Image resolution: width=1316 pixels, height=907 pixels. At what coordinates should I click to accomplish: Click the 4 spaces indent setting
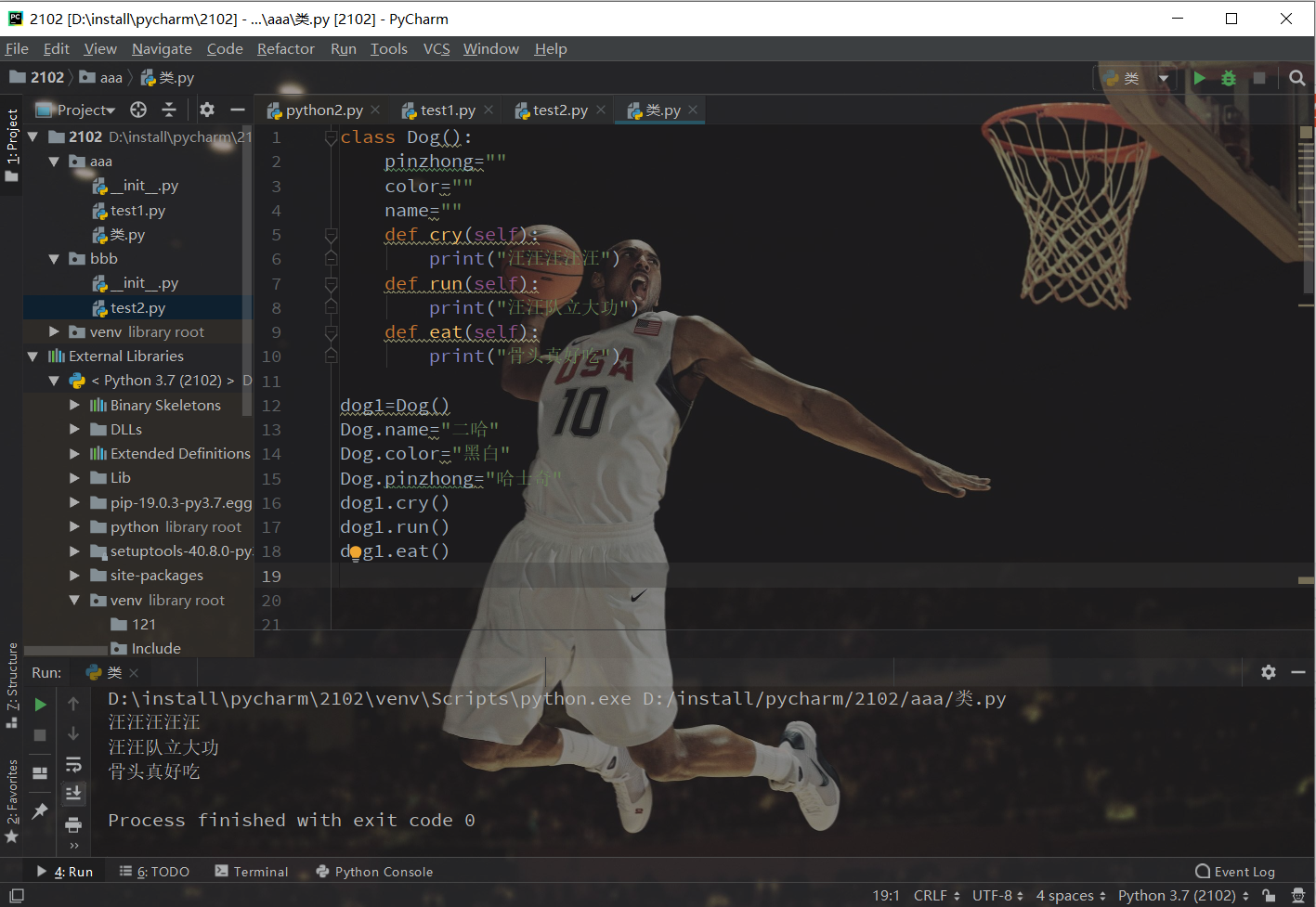pyautogui.click(x=1071, y=896)
